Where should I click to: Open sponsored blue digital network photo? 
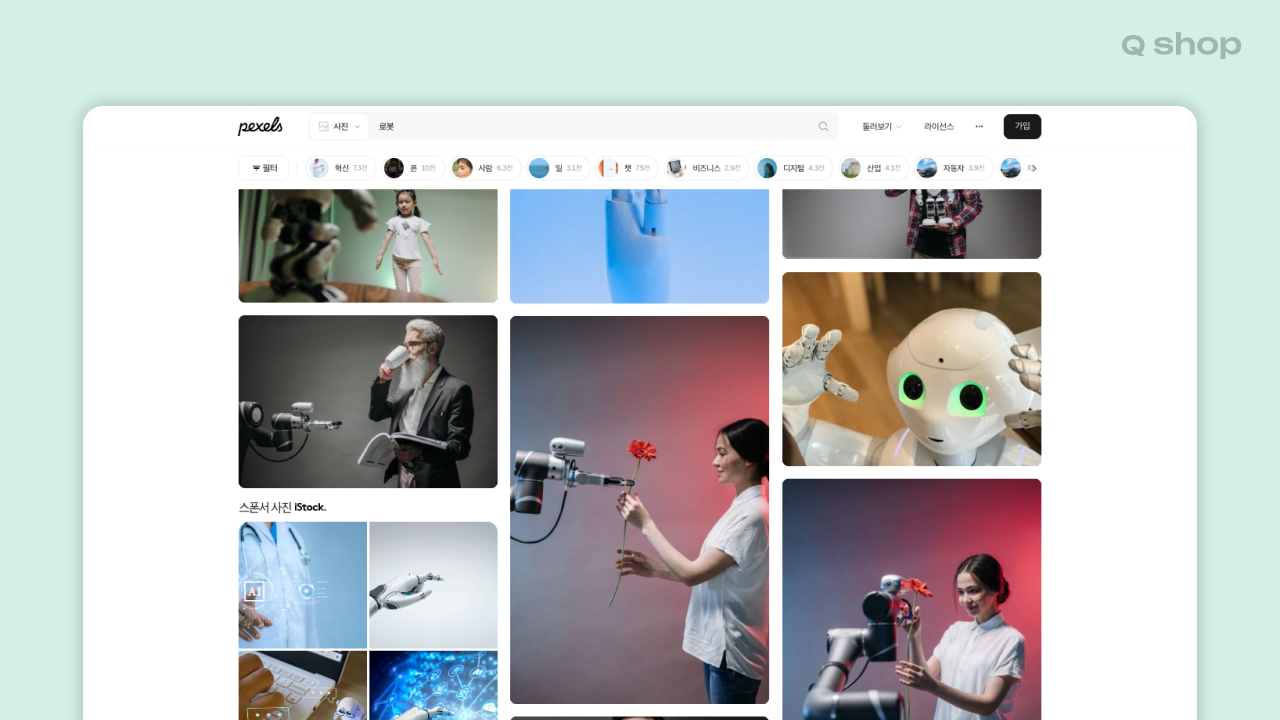433,686
